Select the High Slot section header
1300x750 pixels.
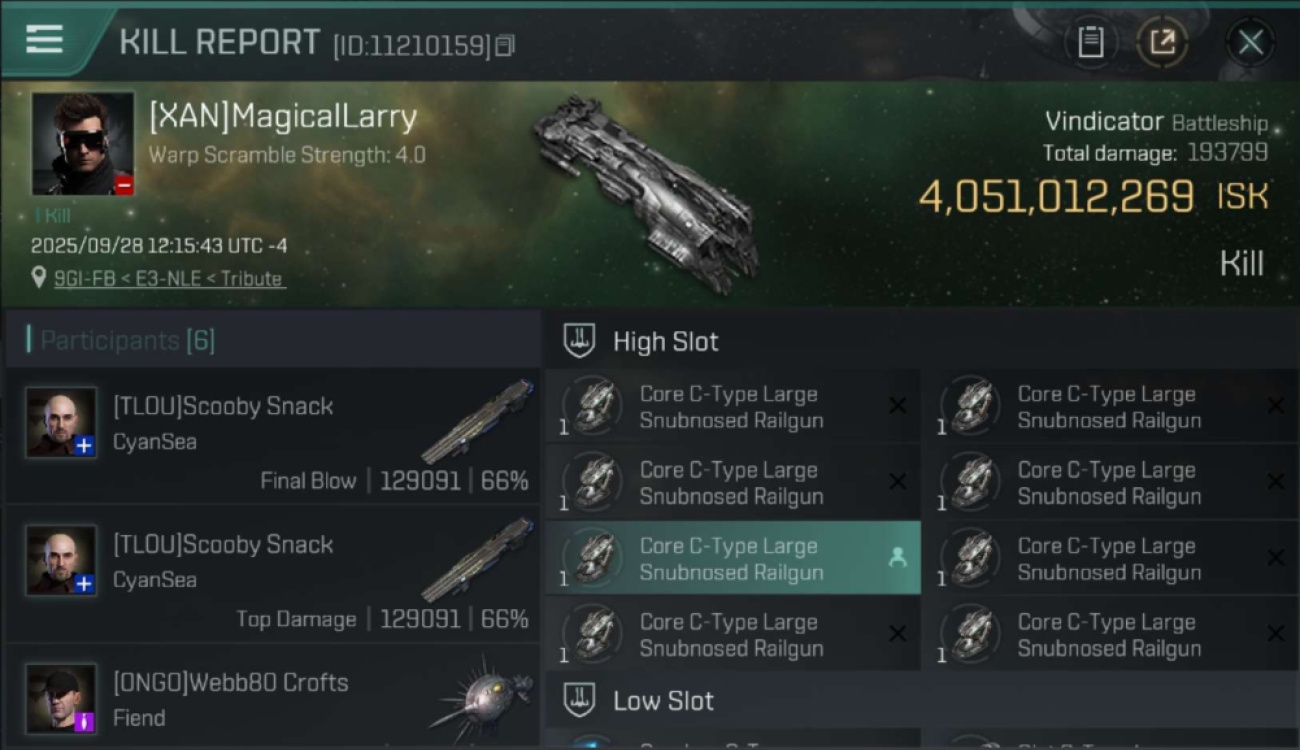coord(920,341)
